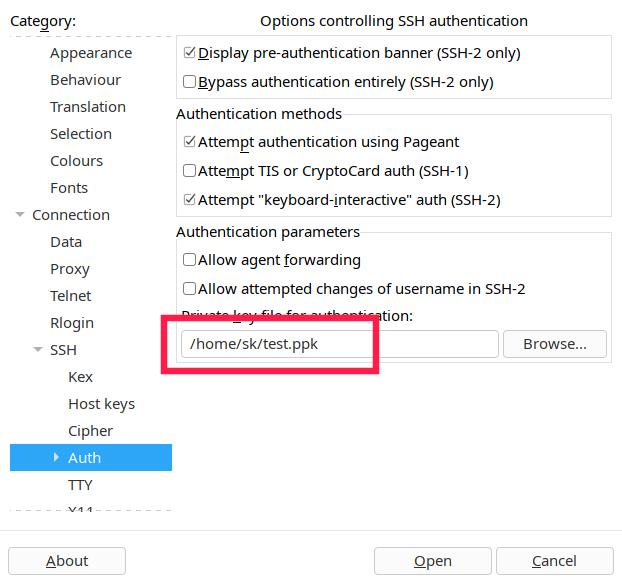
Task: Toggle Attempt authentication using Pageant
Action: tap(190, 143)
